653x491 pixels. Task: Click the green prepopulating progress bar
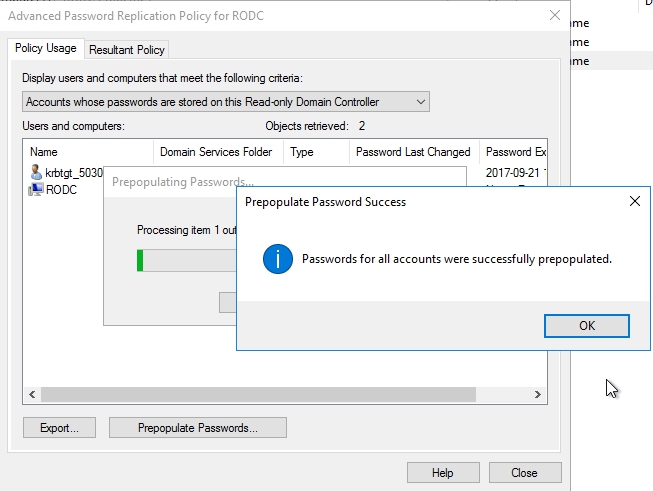pyautogui.click(x=141, y=261)
